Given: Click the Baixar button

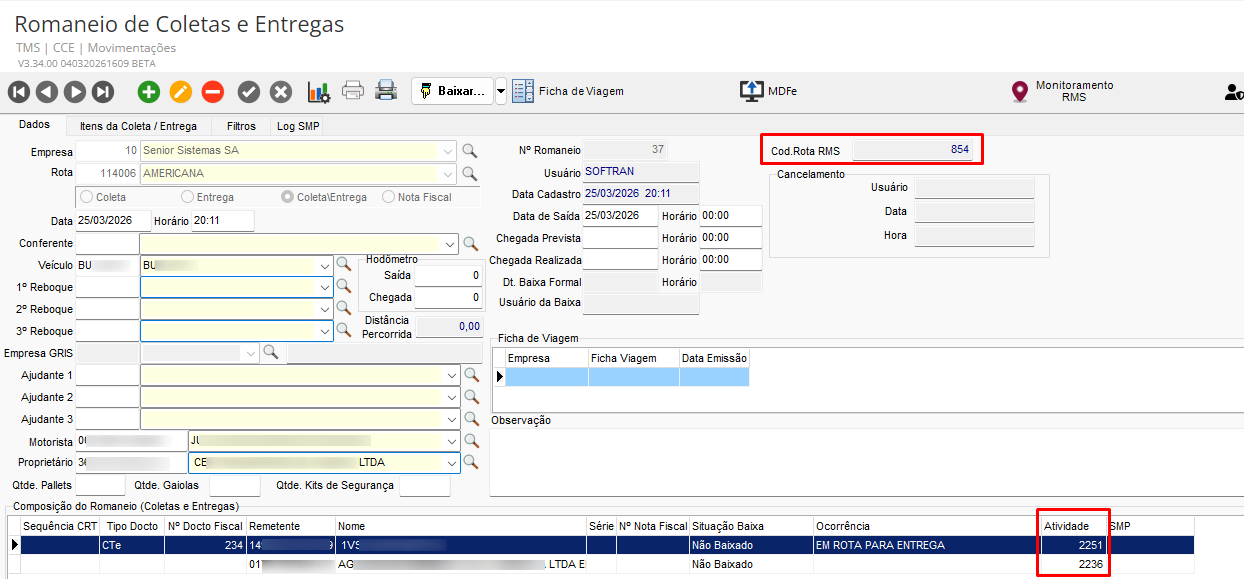Looking at the screenshot, I should pyautogui.click(x=453, y=91).
